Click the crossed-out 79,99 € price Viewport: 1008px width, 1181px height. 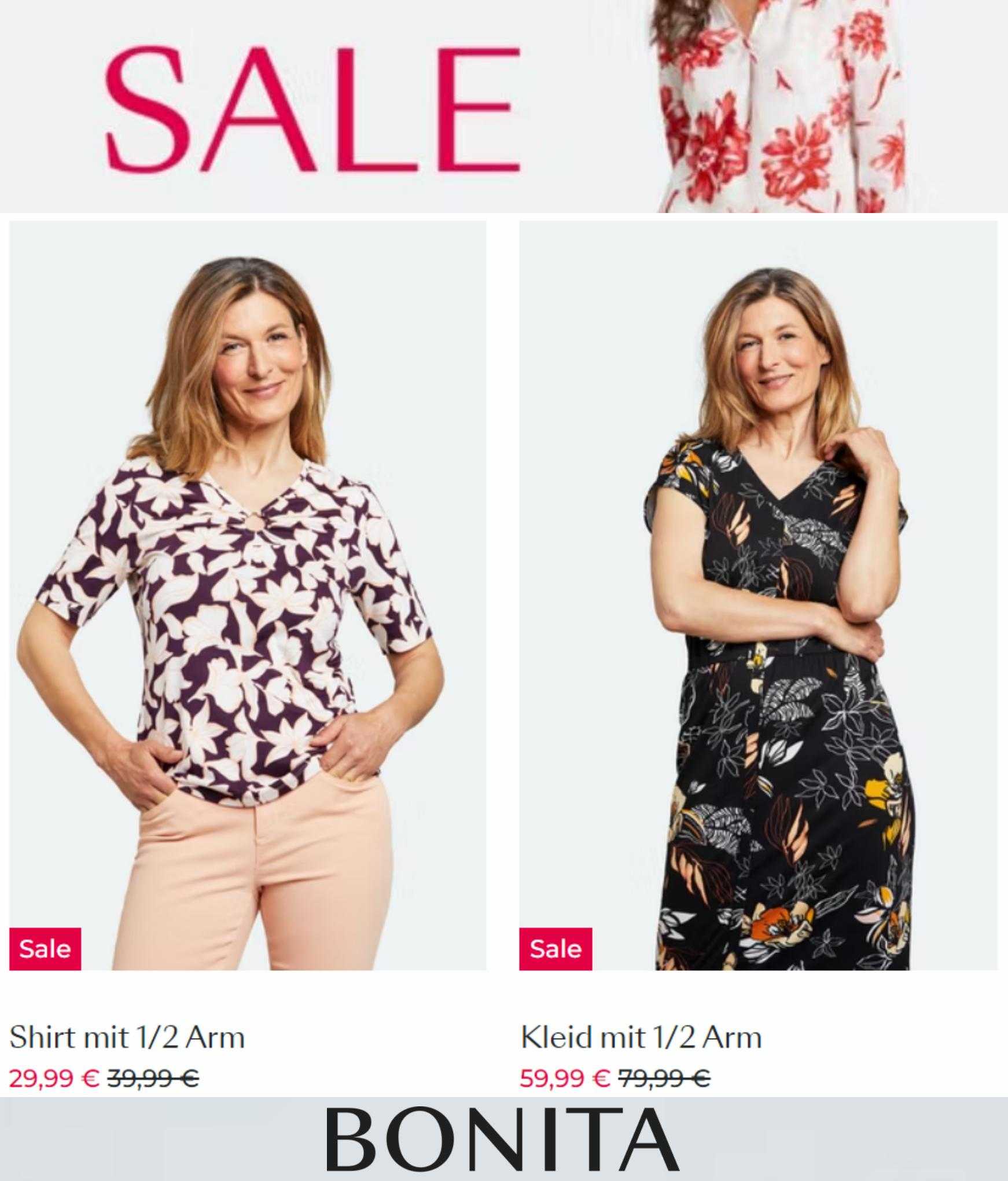click(x=665, y=1078)
